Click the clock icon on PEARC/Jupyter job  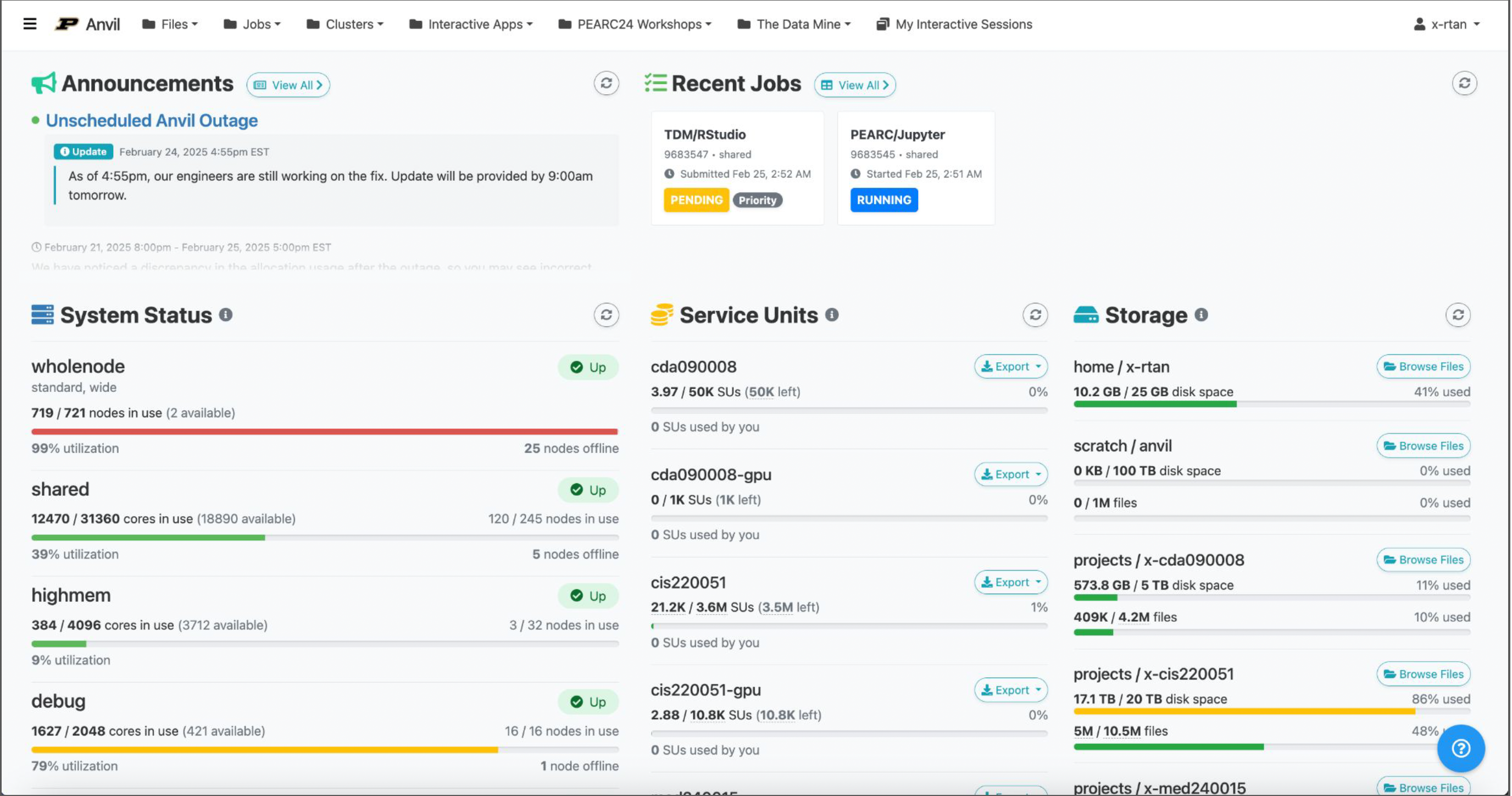coord(855,174)
